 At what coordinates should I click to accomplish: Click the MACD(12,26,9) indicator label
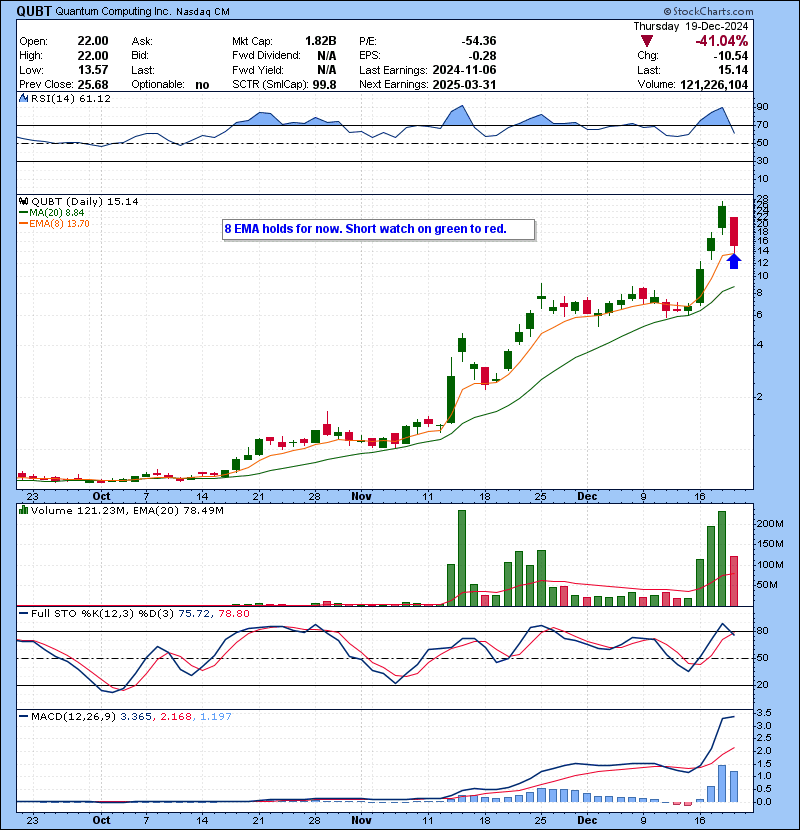[x=73, y=717]
